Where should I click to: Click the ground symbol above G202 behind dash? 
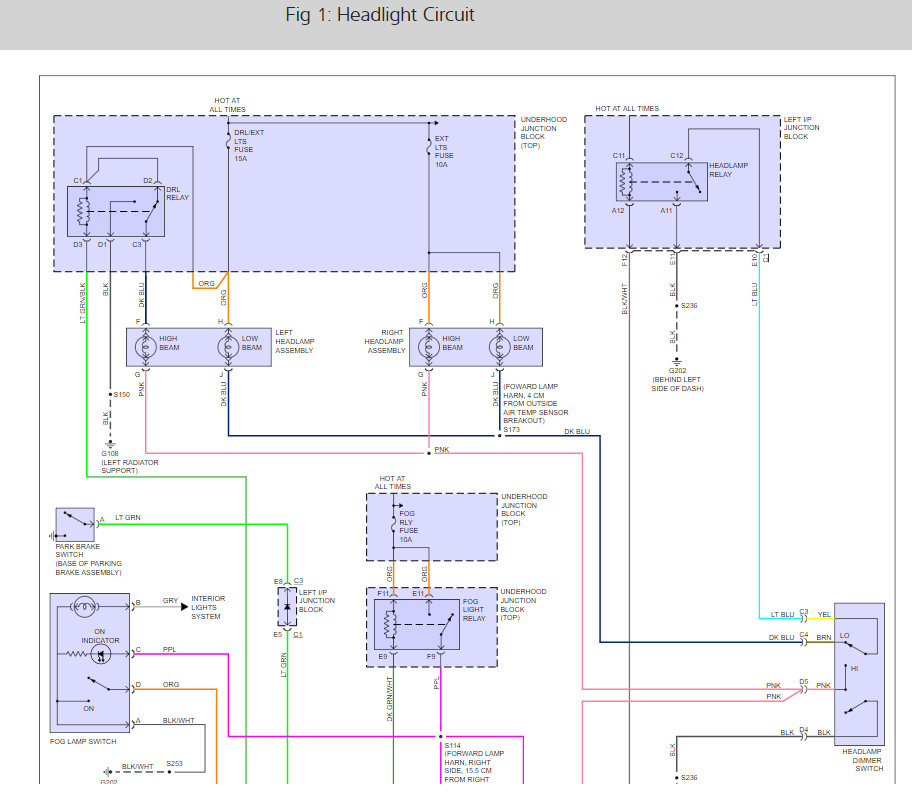coord(676,362)
